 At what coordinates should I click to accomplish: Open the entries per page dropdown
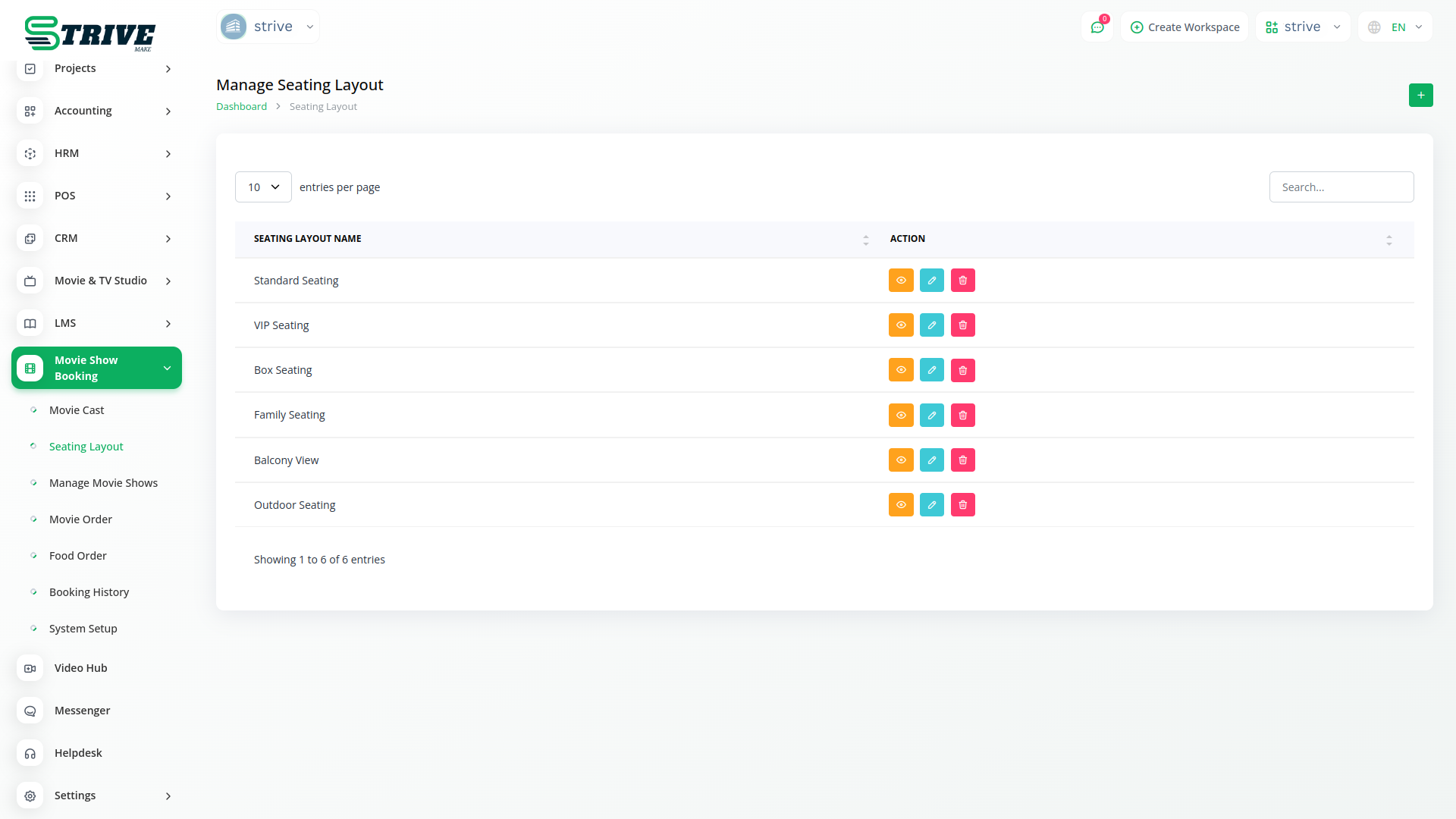click(263, 187)
